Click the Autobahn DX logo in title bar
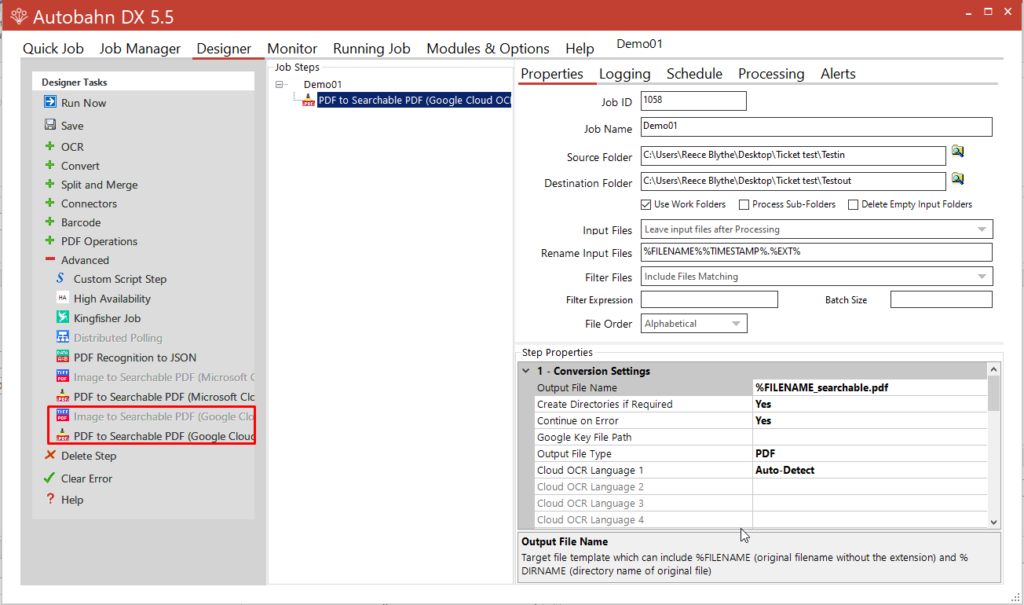 coord(19,16)
